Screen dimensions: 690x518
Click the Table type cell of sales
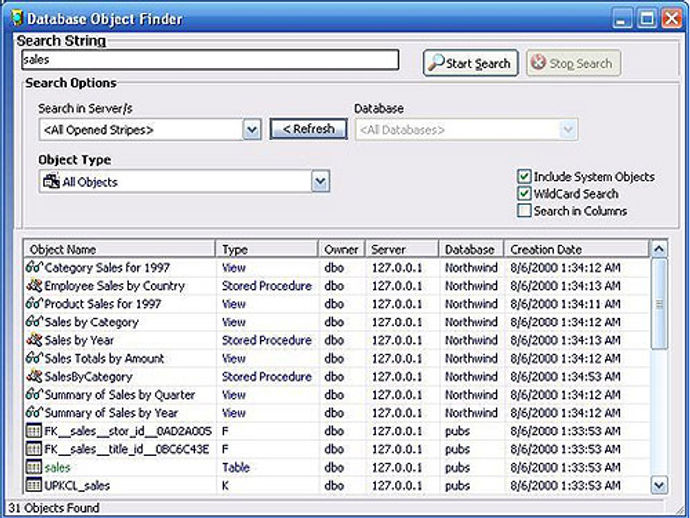(236, 467)
